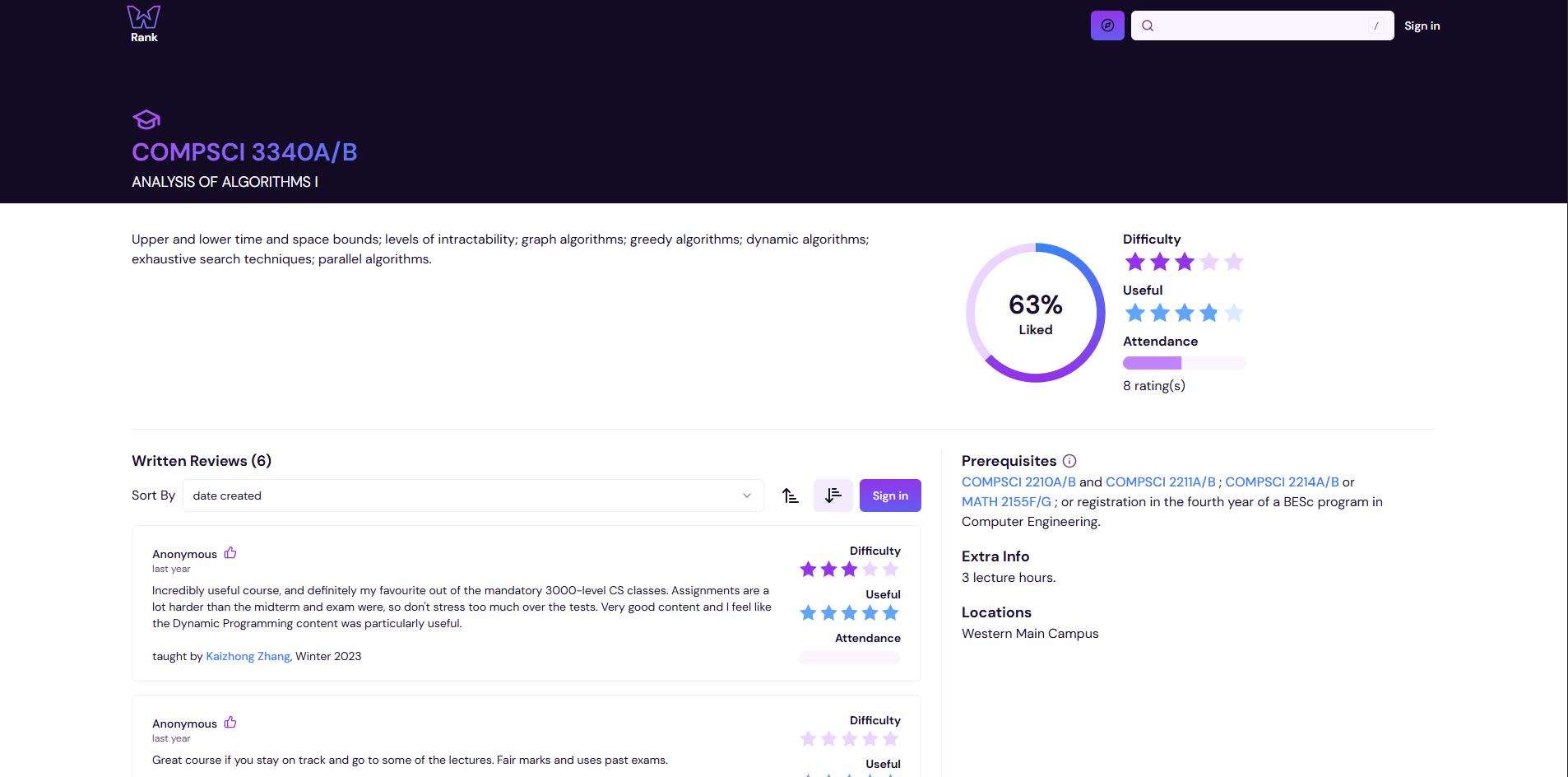Screen dimensions: 1568x777
Task: Like the second Anonymous review
Action: [230, 723]
